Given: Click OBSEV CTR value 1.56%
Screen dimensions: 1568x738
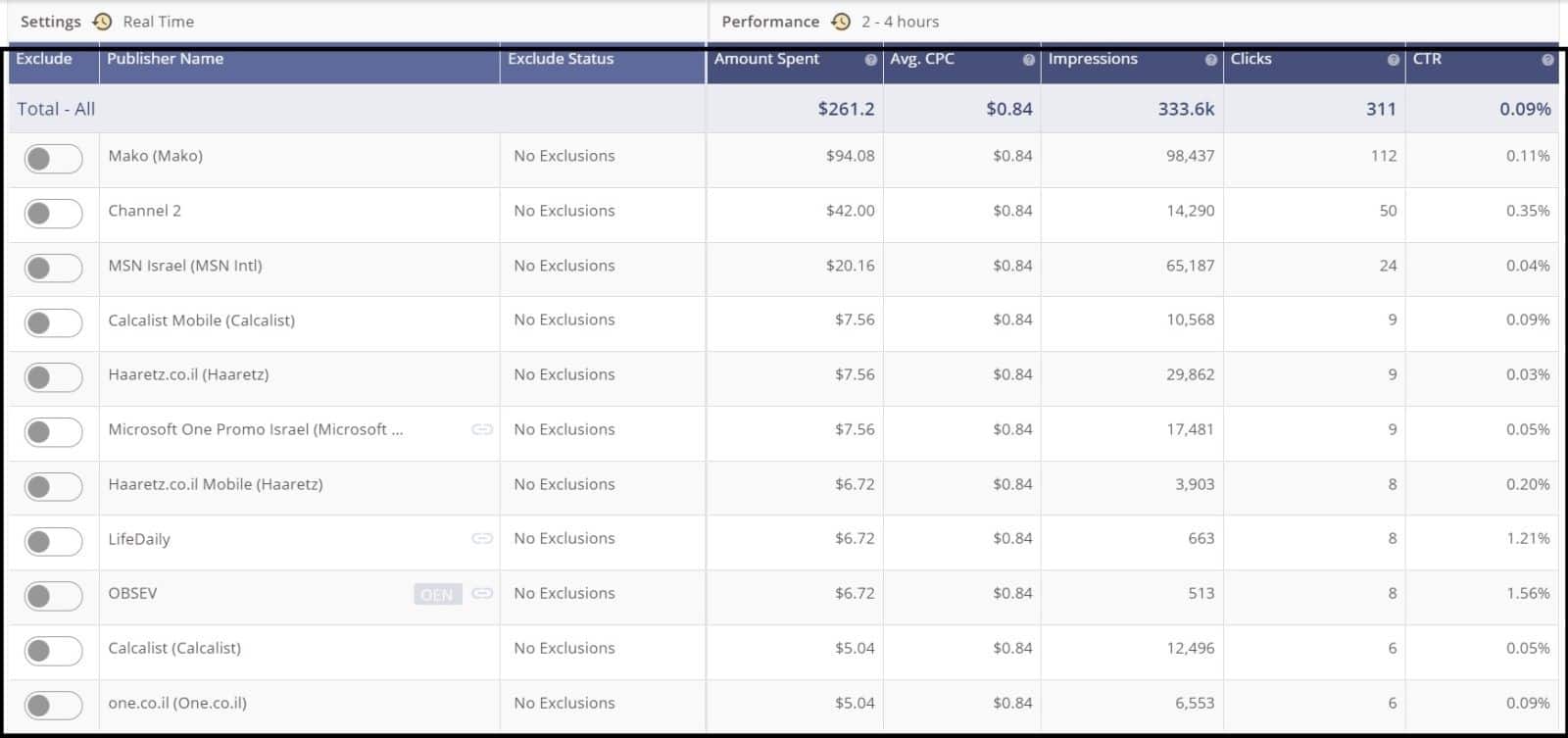Looking at the screenshot, I should tap(1528, 593).
